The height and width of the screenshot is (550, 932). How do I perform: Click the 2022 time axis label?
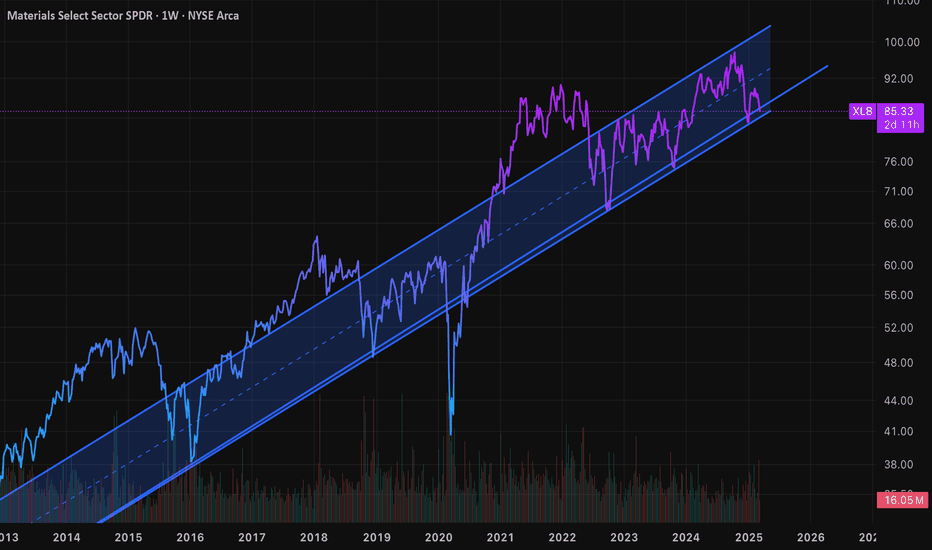[562, 538]
